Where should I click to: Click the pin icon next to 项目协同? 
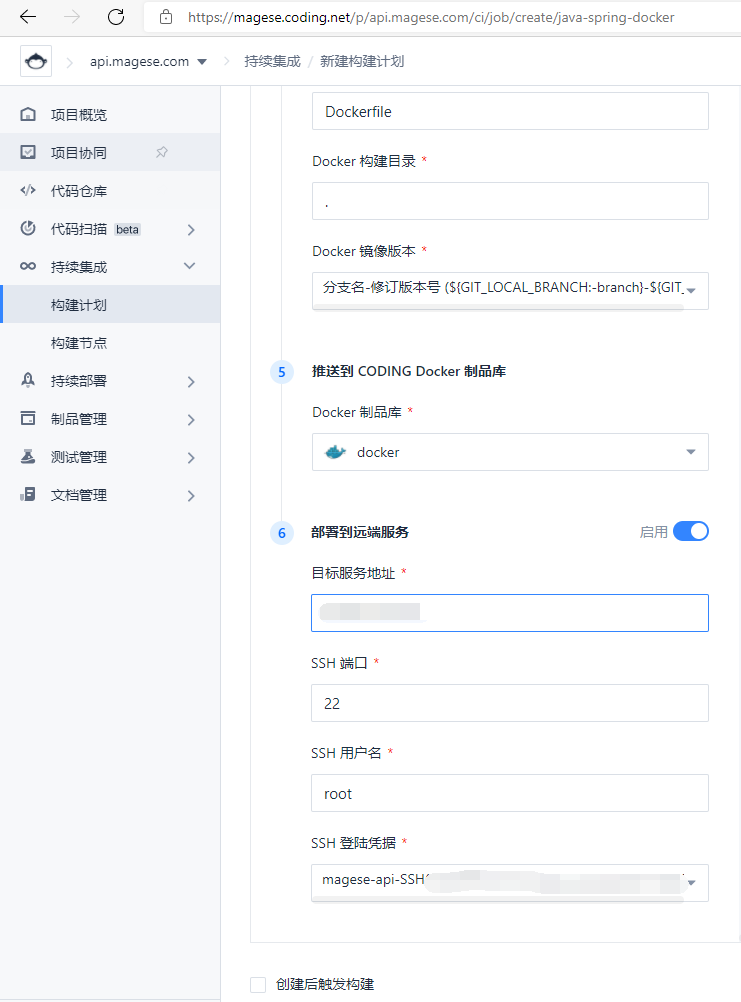(162, 152)
